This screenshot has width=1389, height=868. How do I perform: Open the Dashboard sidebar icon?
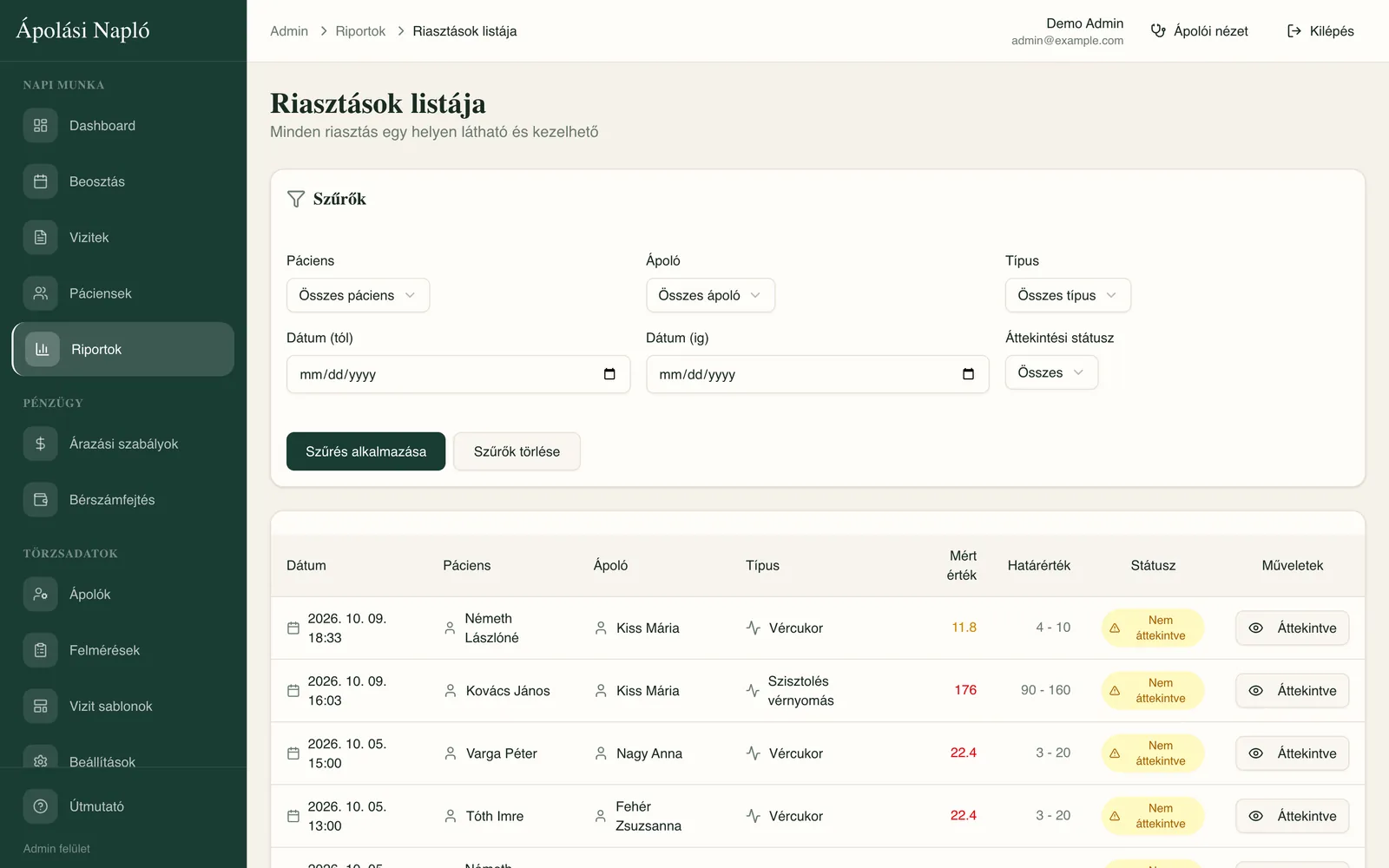(x=41, y=126)
